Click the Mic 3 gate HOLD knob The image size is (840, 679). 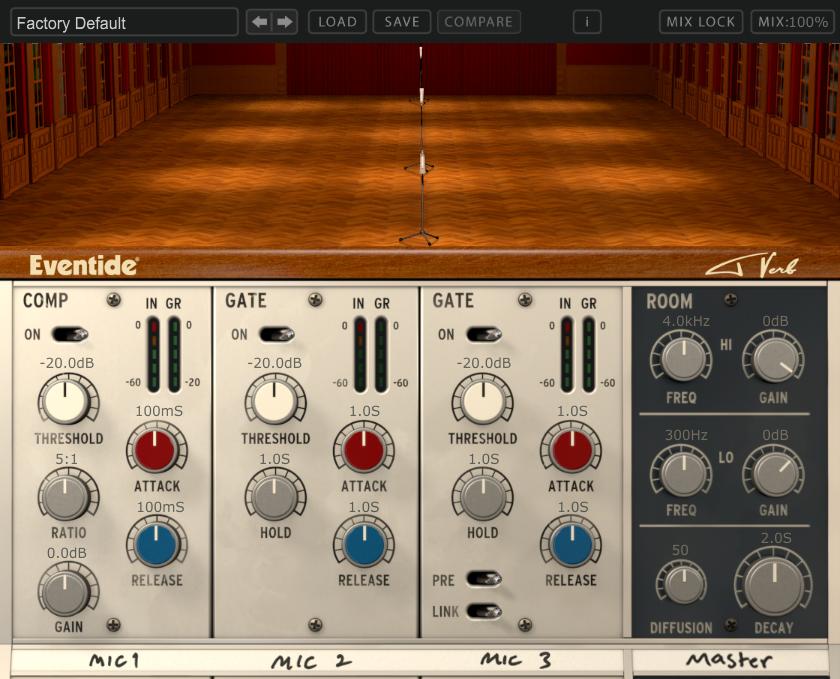click(482, 495)
